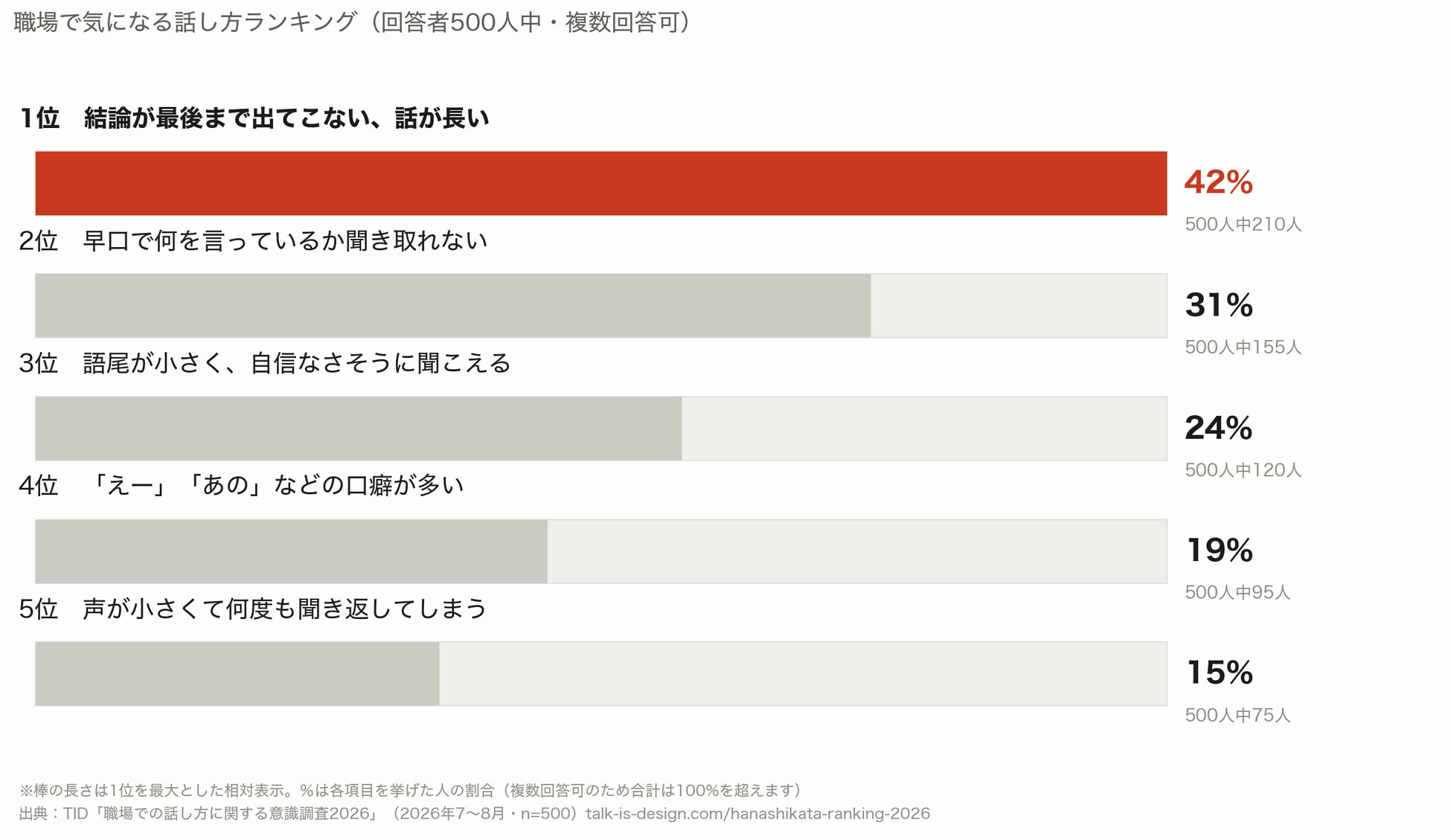
Task: Click the 31% value text
Action: click(1219, 305)
